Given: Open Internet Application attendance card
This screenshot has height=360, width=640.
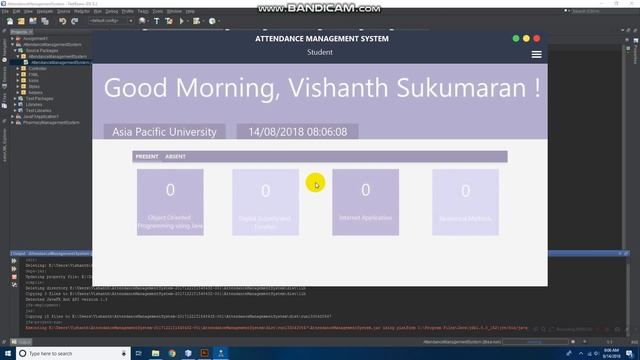Looking at the screenshot, I should pos(365,202).
